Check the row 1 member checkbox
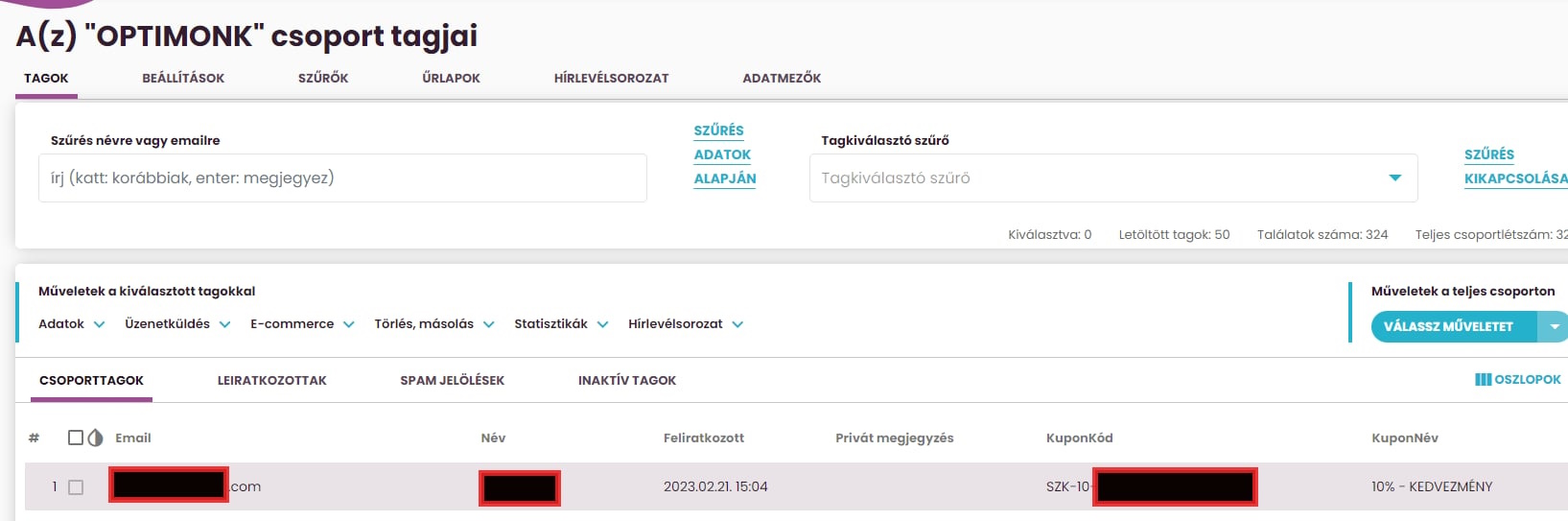Screen dimensions: 1568x521 (x=76, y=487)
